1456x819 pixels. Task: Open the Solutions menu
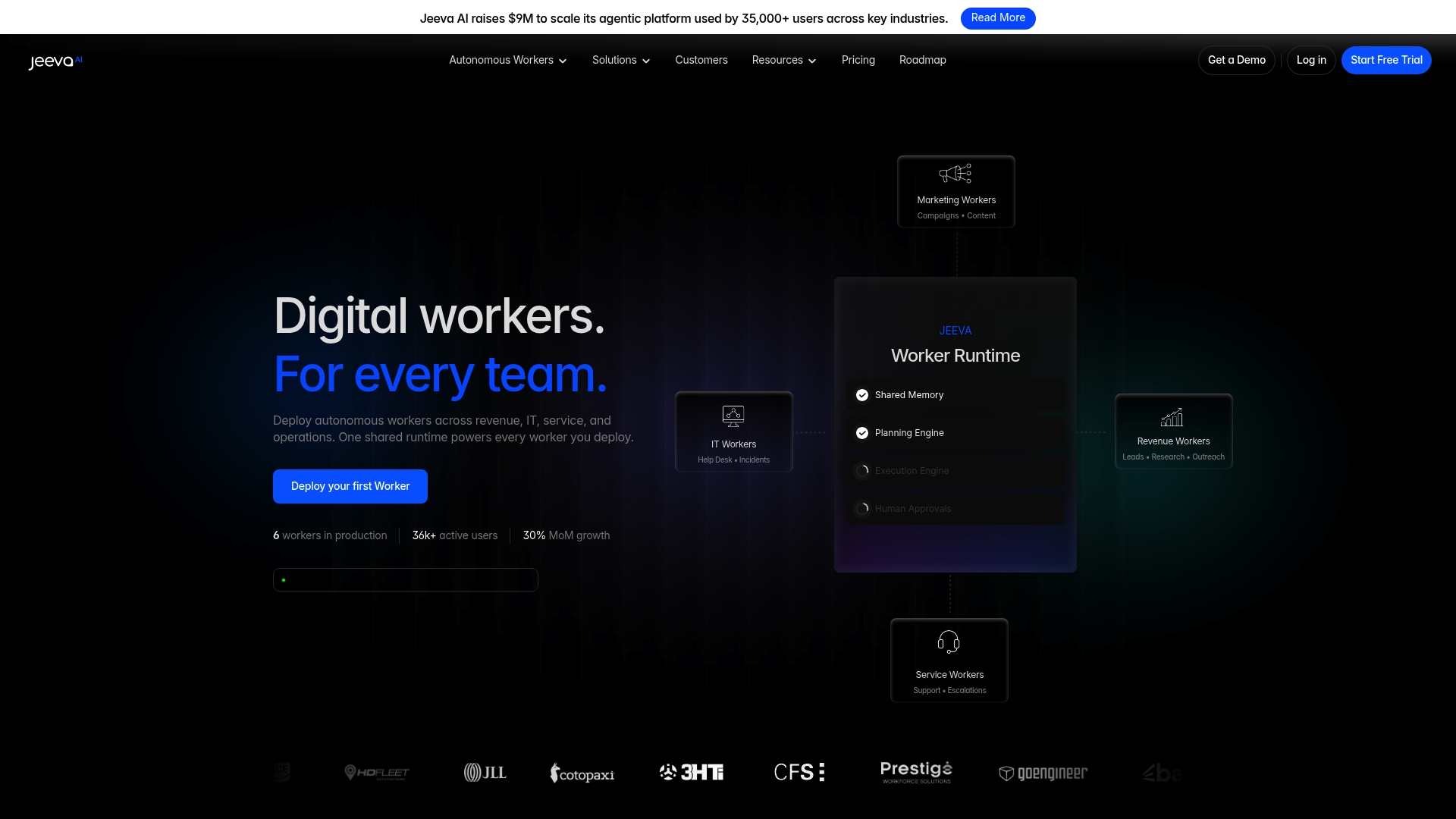(x=621, y=60)
